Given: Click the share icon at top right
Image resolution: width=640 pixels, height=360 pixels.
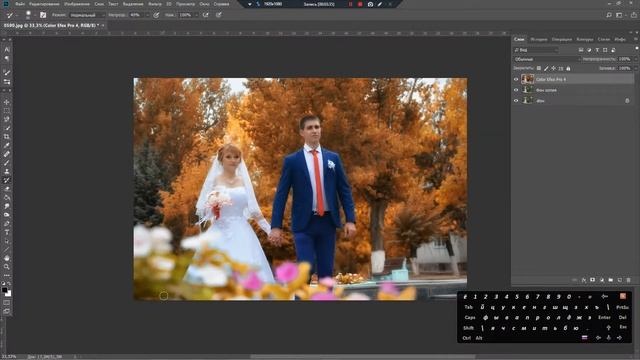Looking at the screenshot, I should 634,15.
